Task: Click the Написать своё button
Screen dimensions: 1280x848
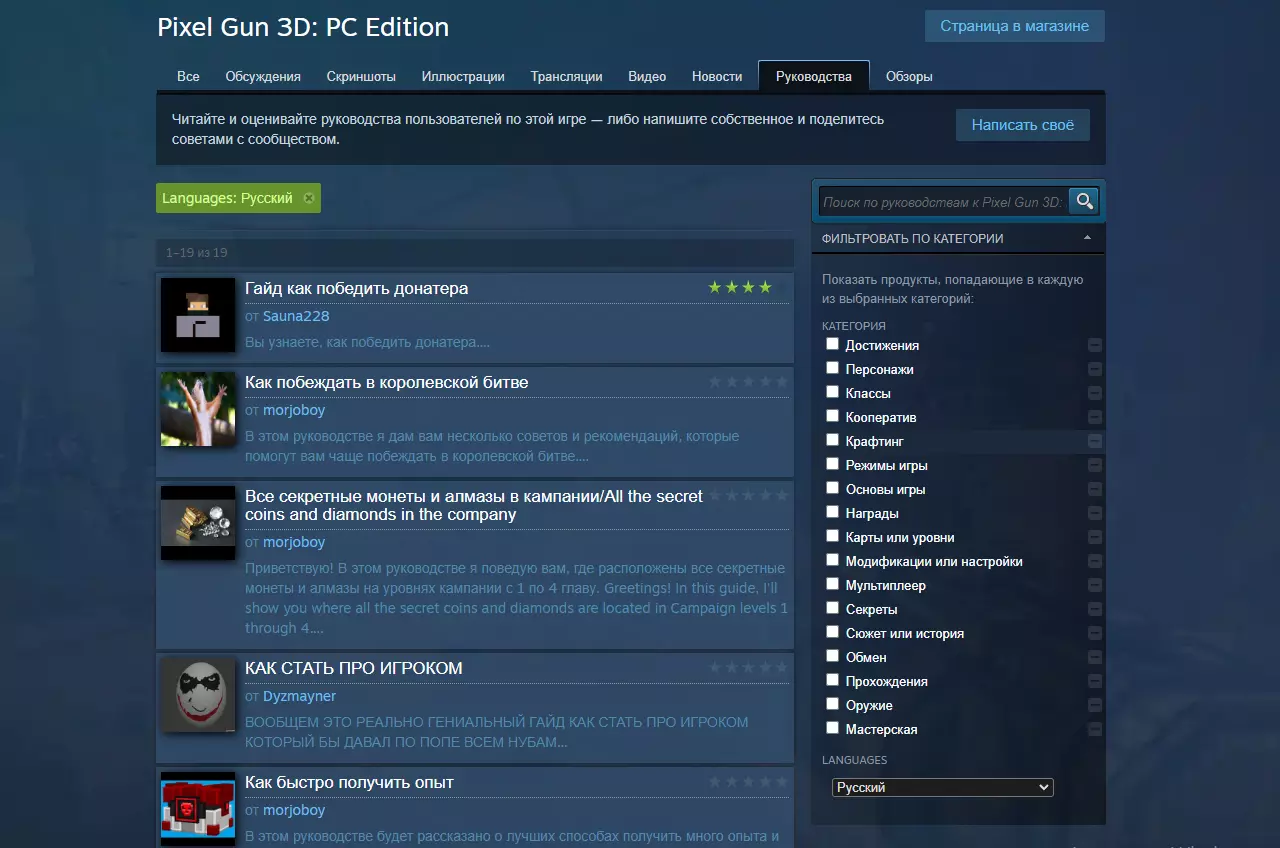Action: (x=1023, y=125)
